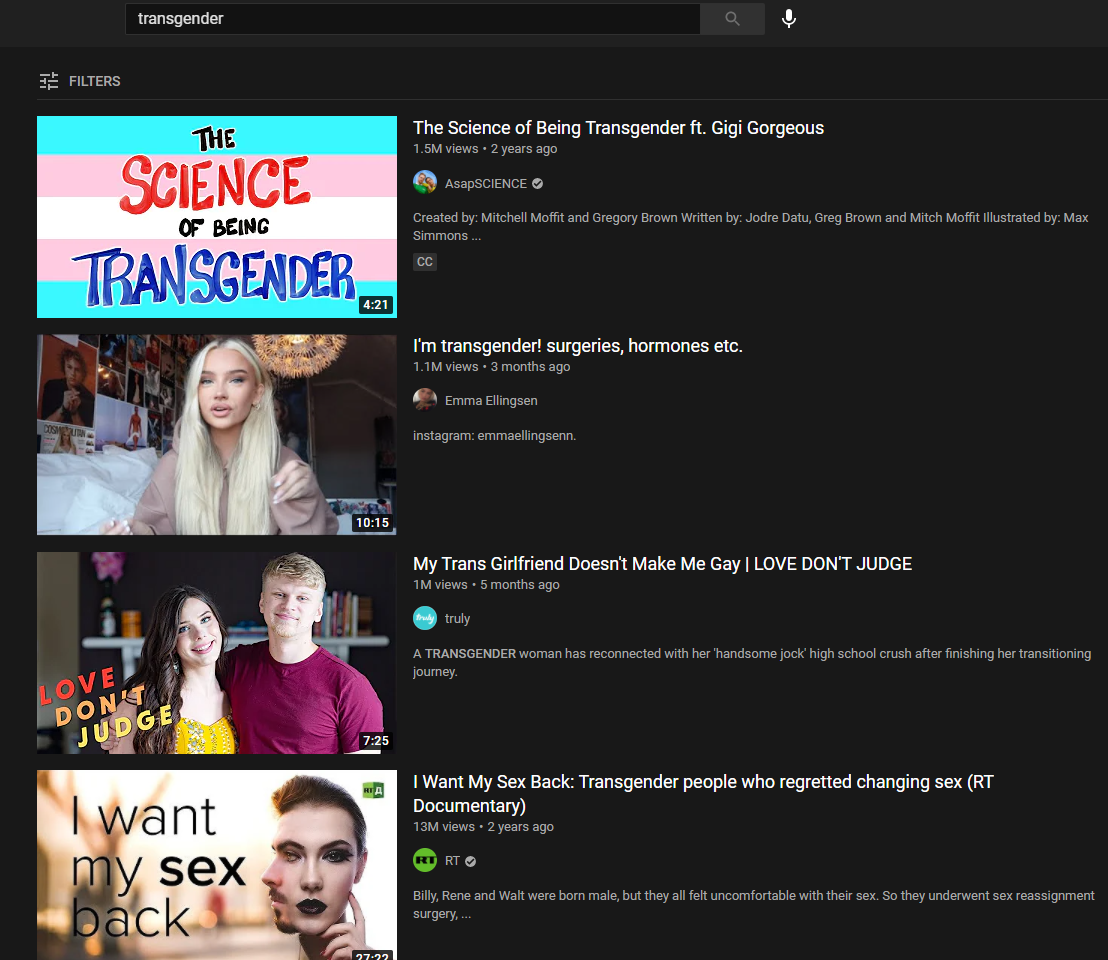Go to truly channel name
This screenshot has width=1108, height=960.
[457, 619]
